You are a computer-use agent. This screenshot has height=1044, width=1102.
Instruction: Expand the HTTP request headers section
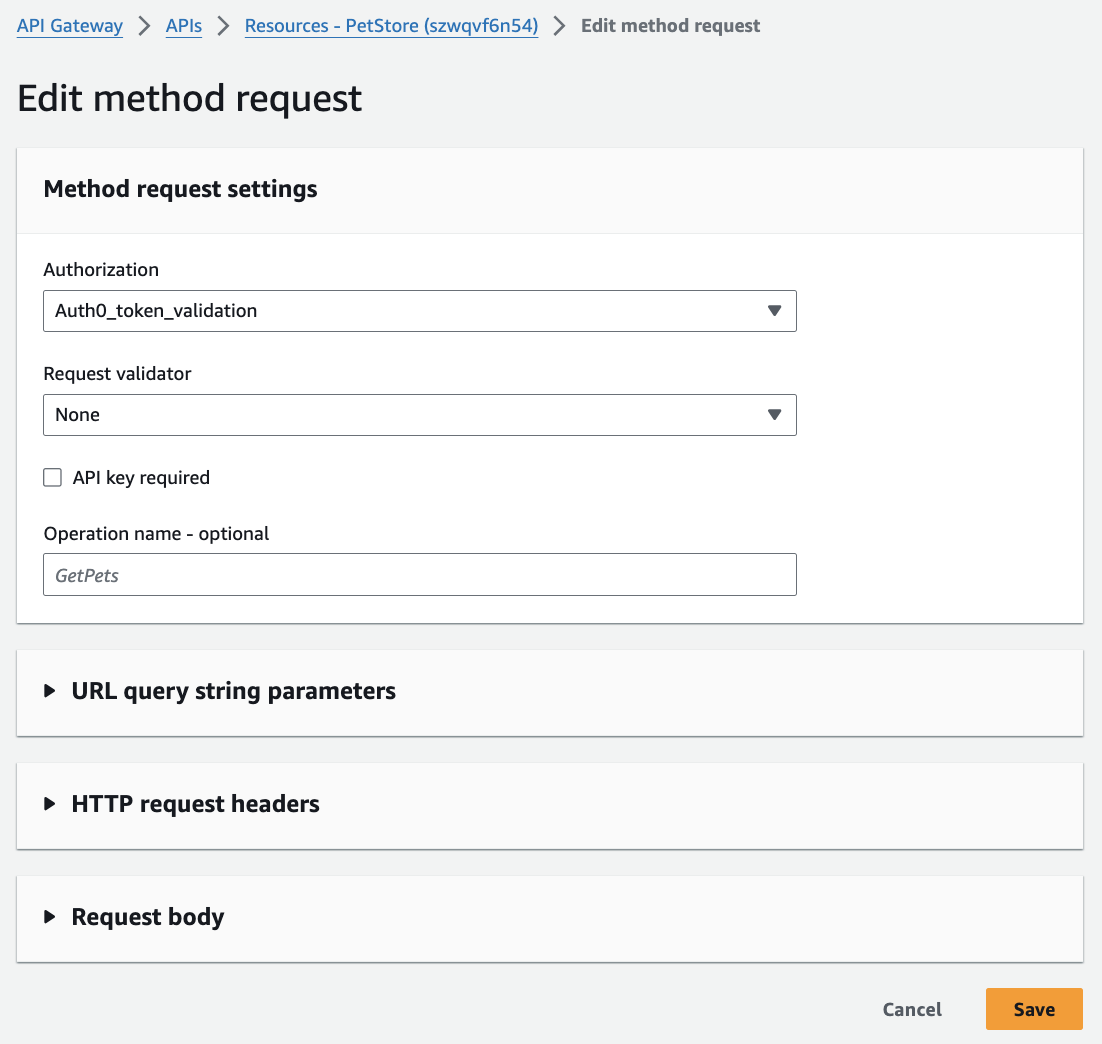pos(195,804)
